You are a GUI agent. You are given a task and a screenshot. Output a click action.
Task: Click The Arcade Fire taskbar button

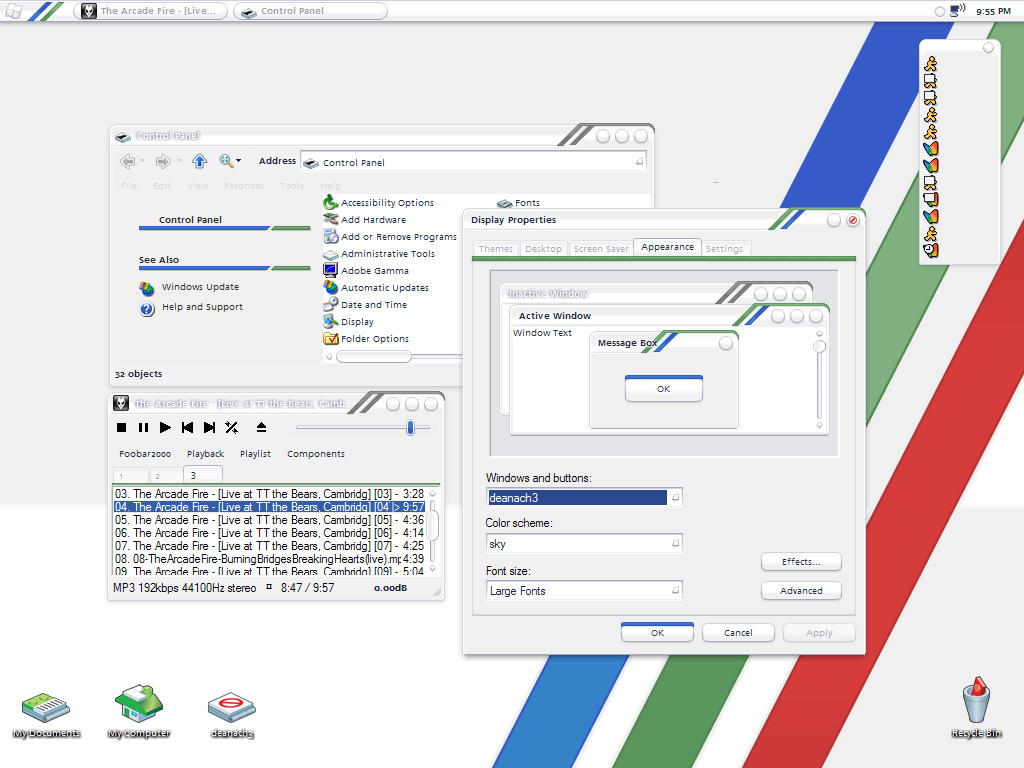[150, 11]
